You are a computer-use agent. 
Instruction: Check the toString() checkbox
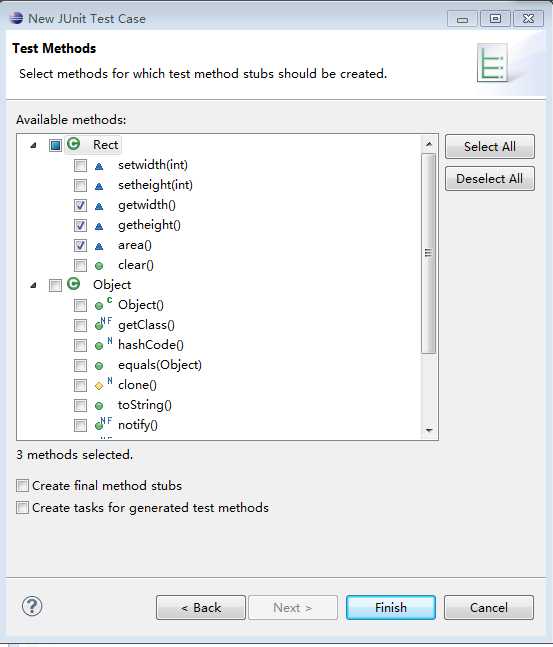click(x=80, y=405)
